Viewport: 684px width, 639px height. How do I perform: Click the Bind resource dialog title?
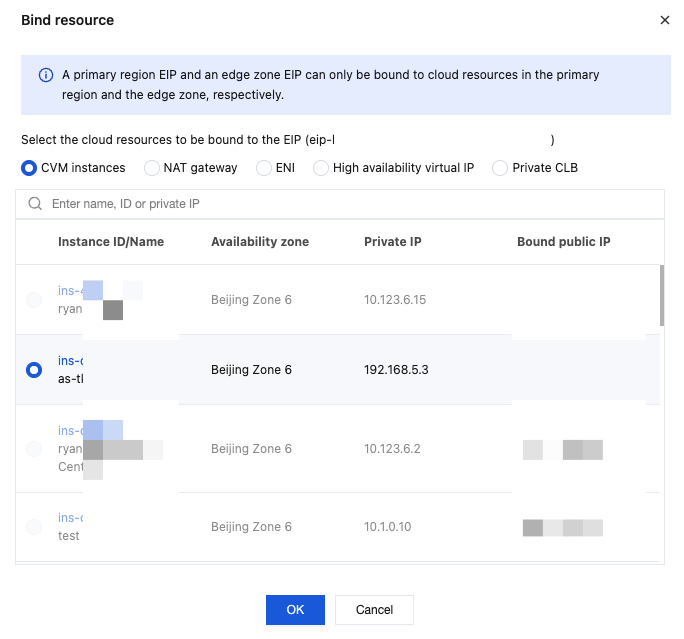[68, 20]
